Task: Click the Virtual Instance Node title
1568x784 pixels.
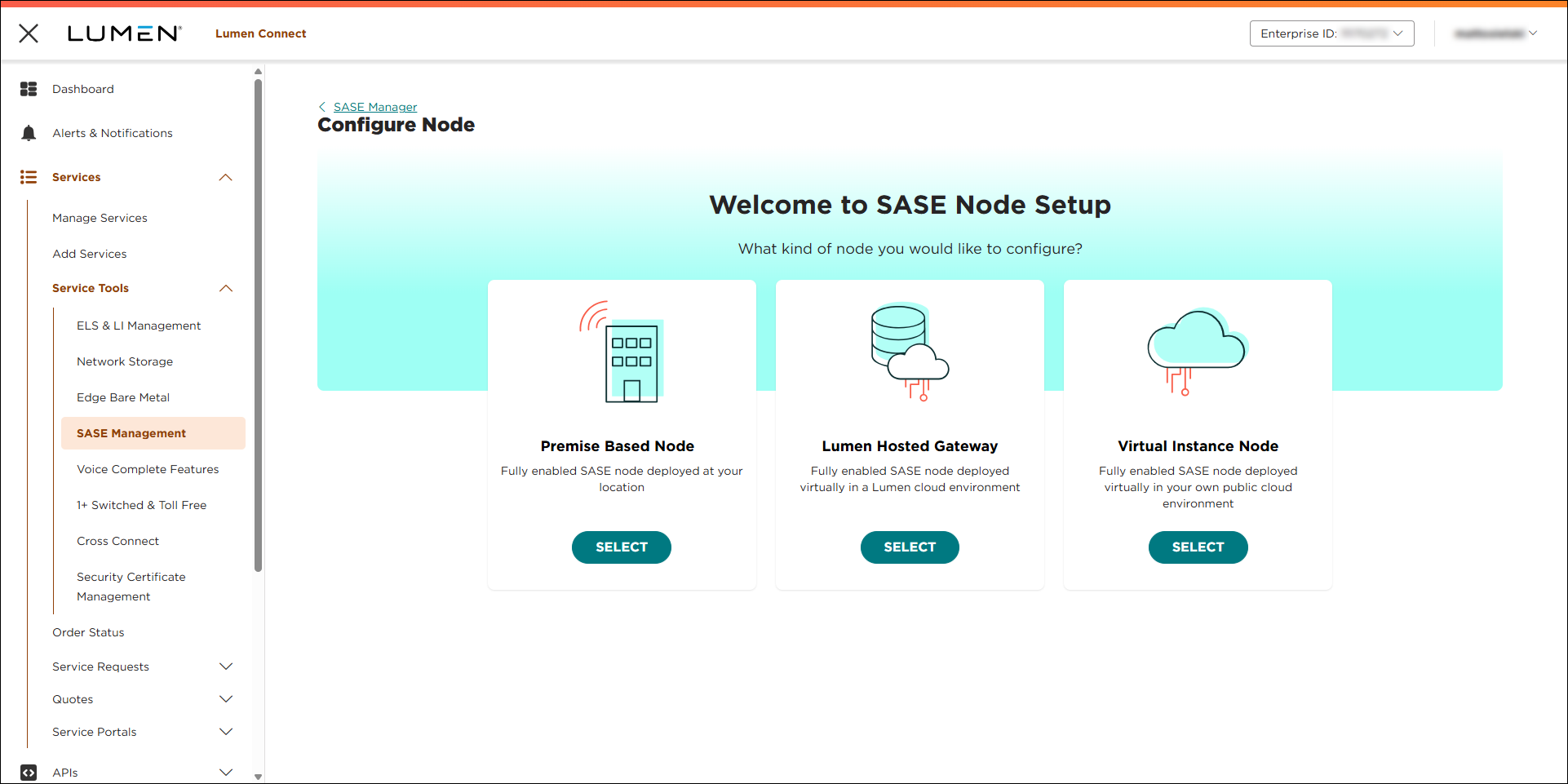Action: pyautogui.click(x=1198, y=446)
